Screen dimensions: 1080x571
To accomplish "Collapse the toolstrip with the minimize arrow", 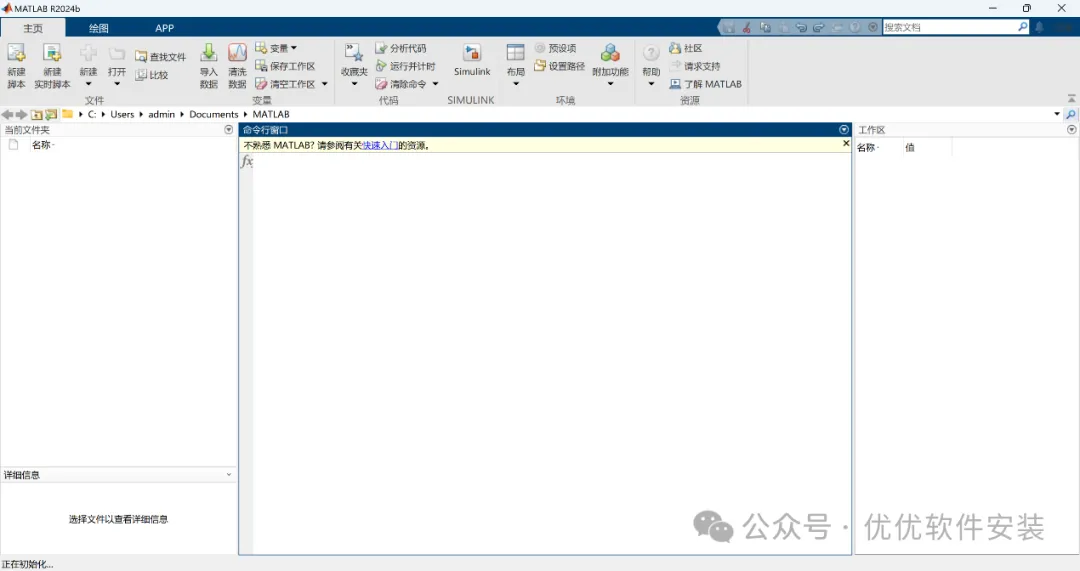I will (1071, 98).
